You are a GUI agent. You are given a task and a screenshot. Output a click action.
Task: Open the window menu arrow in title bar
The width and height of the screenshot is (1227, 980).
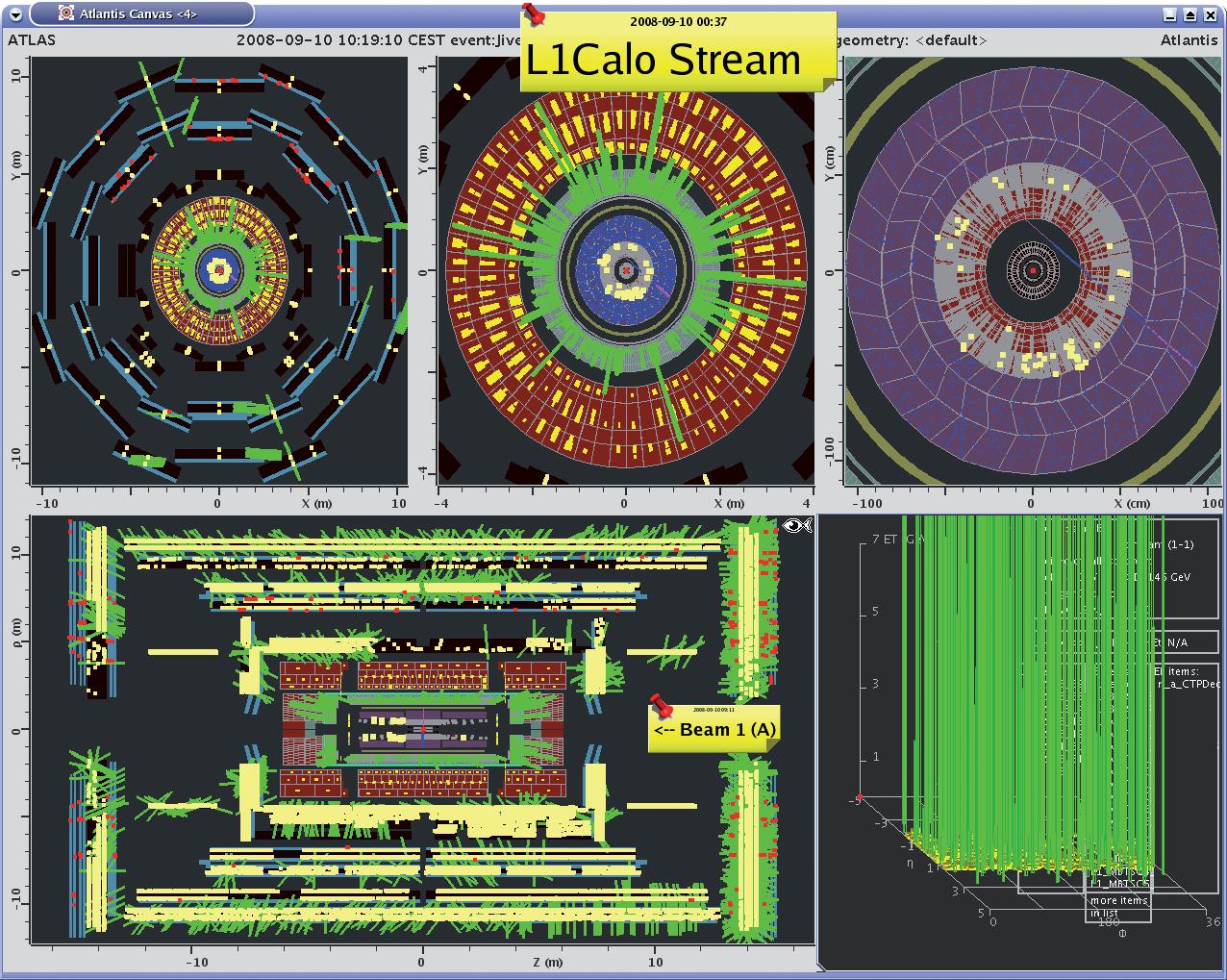pyautogui.click(x=15, y=13)
